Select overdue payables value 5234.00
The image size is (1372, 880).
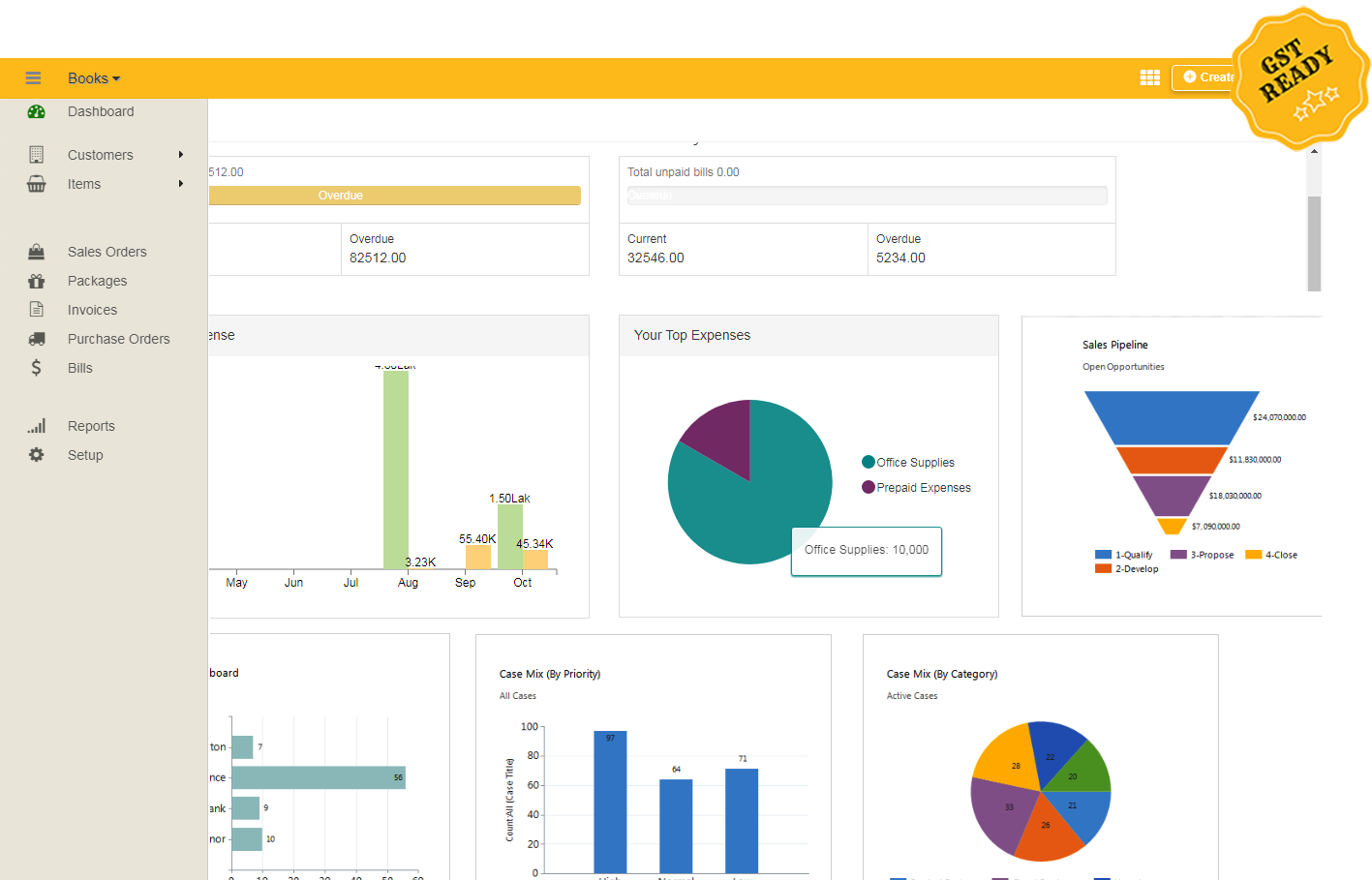click(900, 258)
